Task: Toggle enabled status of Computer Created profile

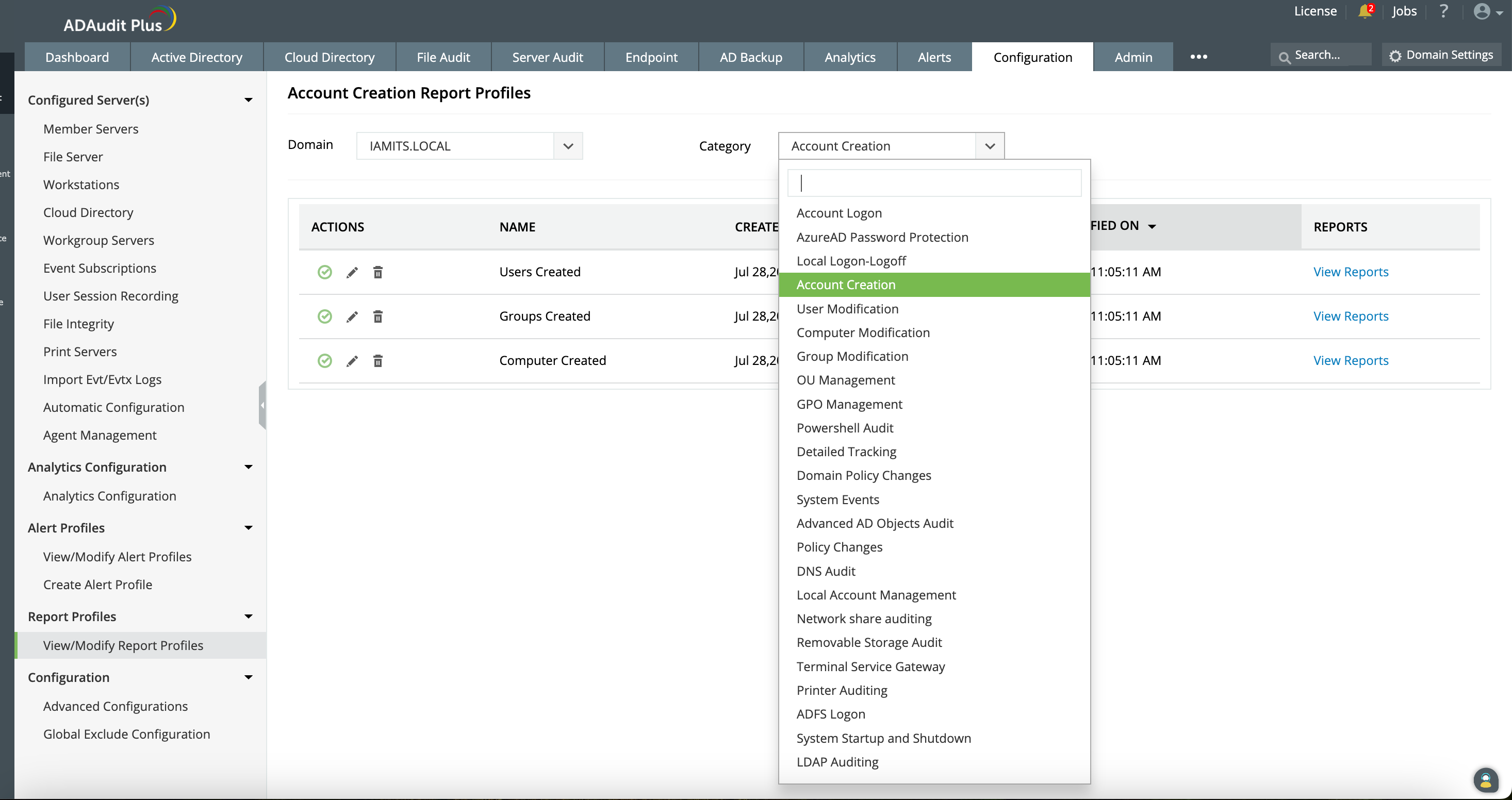Action: pyautogui.click(x=324, y=361)
